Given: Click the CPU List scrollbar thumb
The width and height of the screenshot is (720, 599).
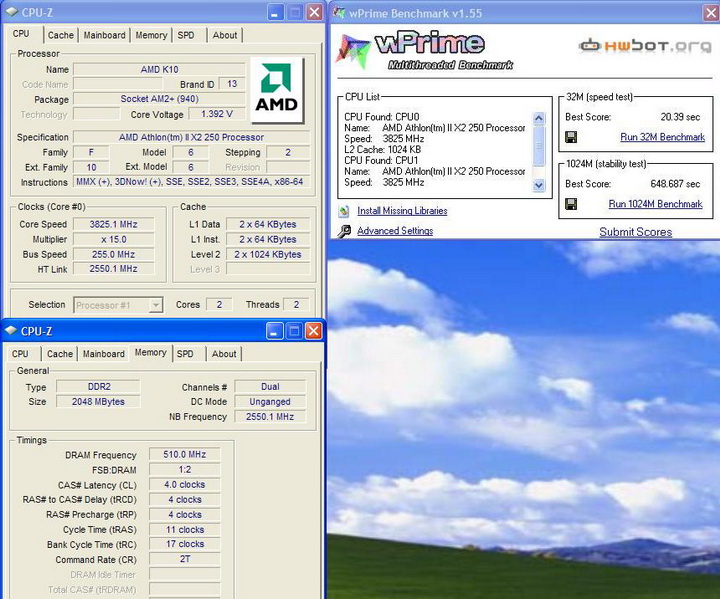Looking at the screenshot, I should (539, 146).
